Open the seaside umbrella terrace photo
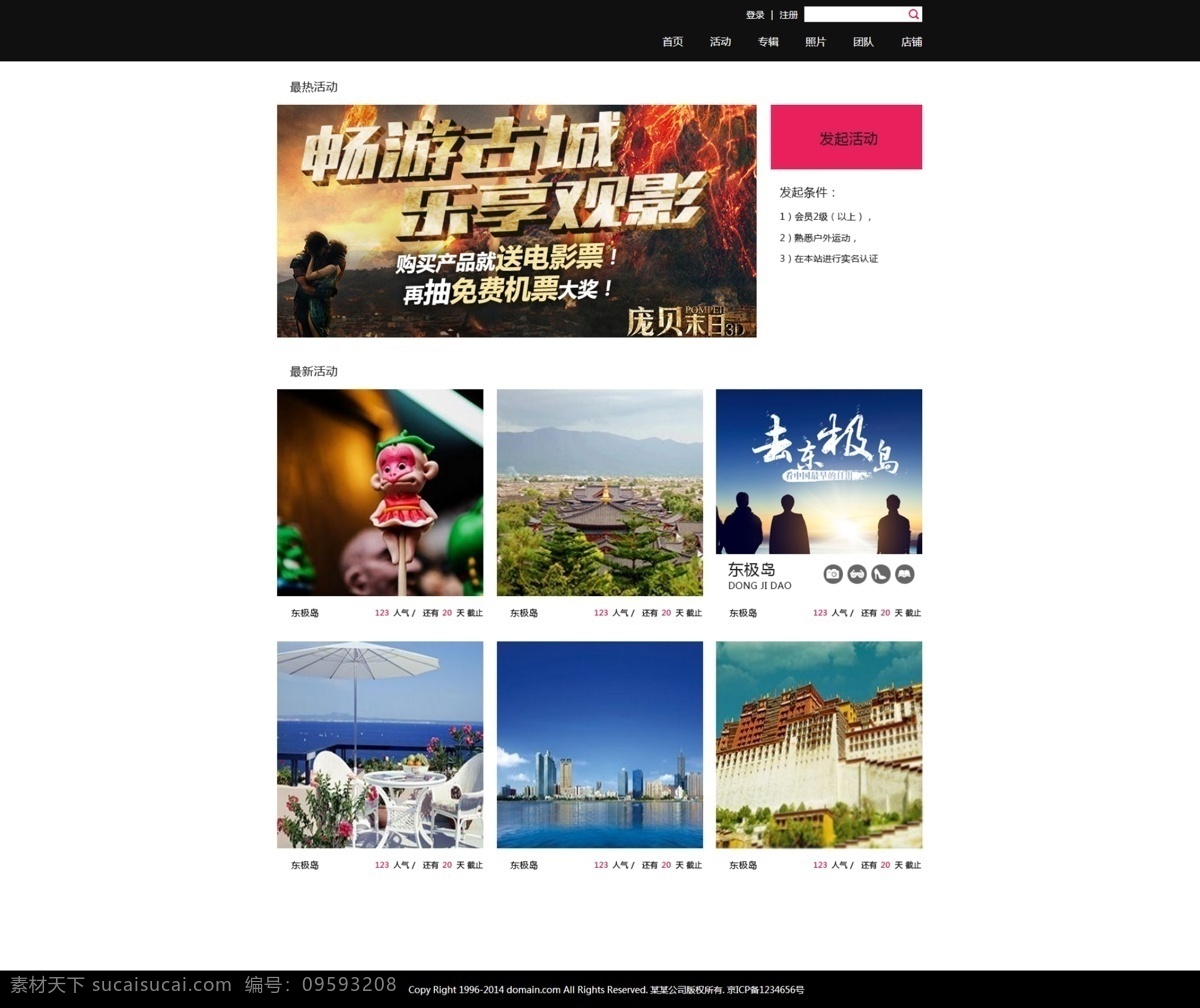The height and width of the screenshot is (1008, 1200). [x=380, y=745]
